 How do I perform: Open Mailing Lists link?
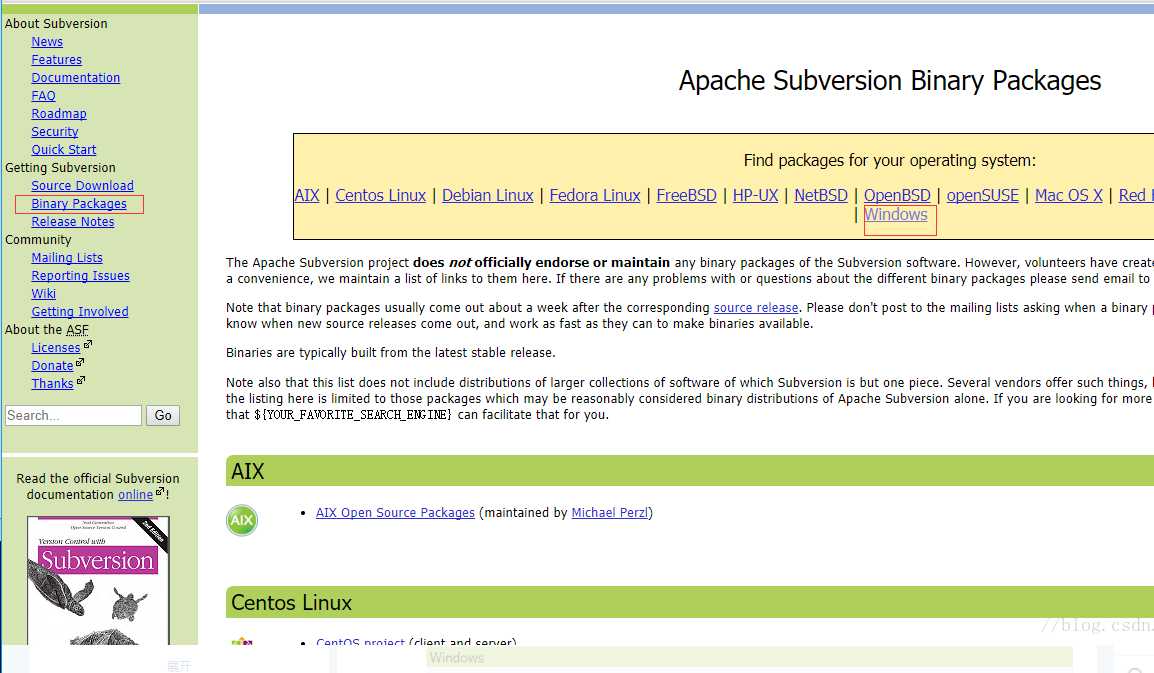(x=67, y=258)
